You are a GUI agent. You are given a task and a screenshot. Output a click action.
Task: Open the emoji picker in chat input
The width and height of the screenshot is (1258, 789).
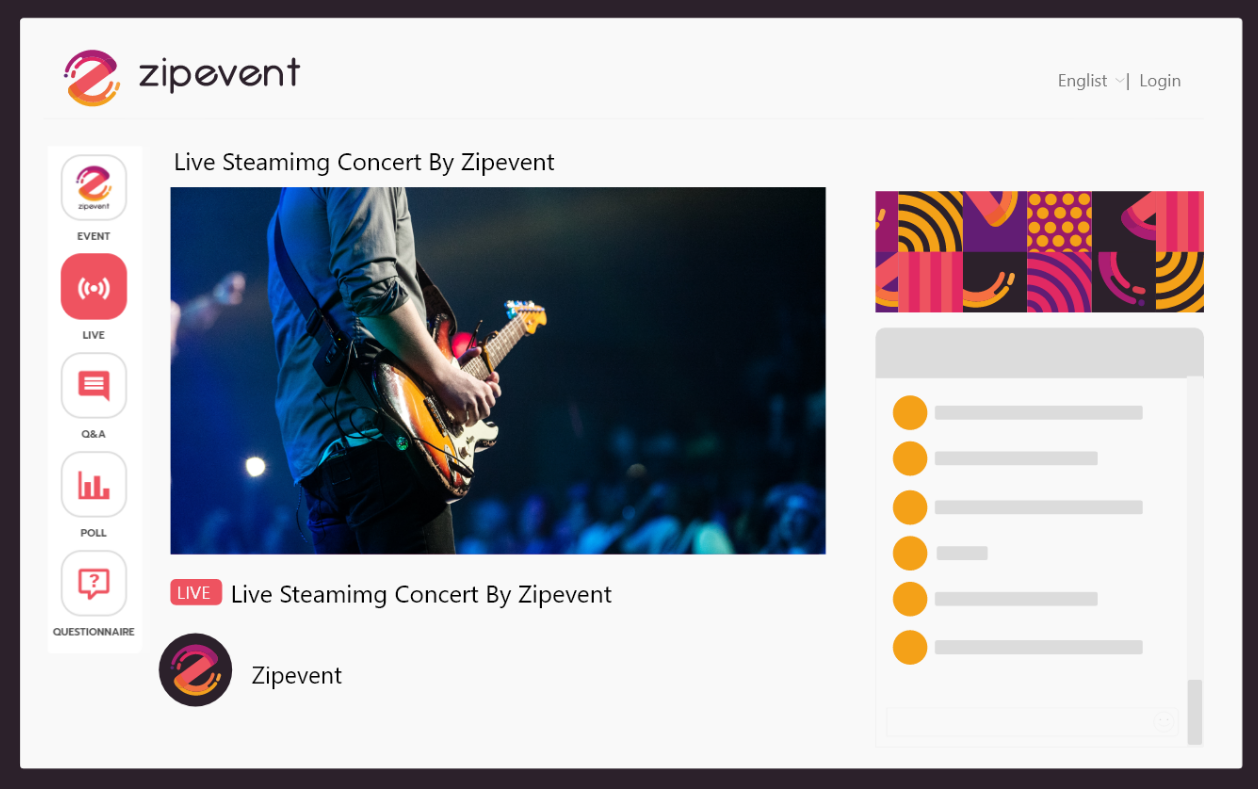click(x=1163, y=721)
